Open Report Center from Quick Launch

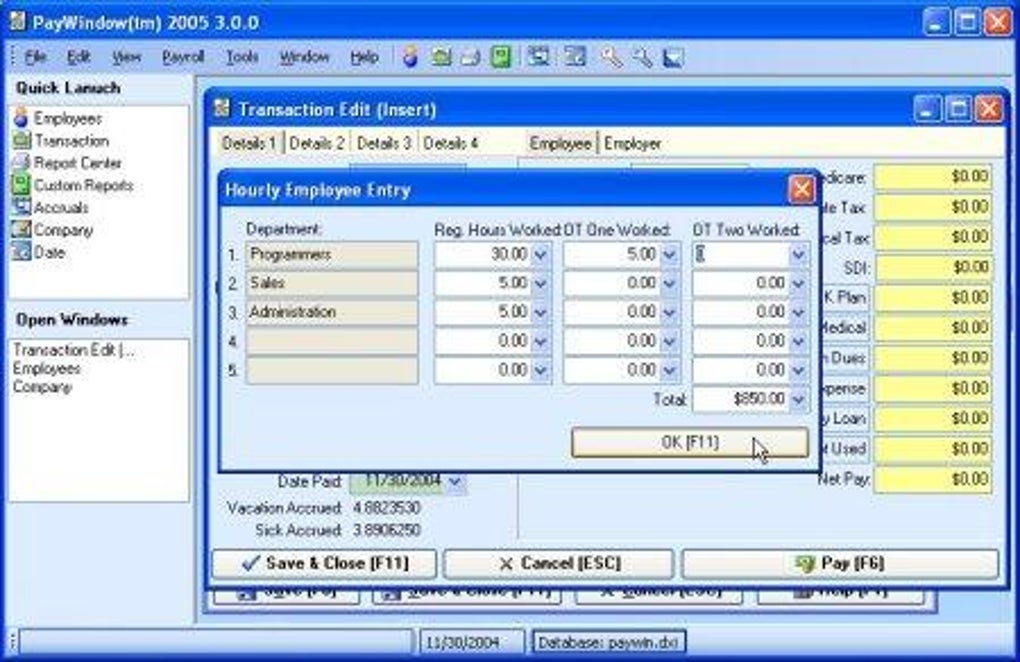(x=67, y=163)
